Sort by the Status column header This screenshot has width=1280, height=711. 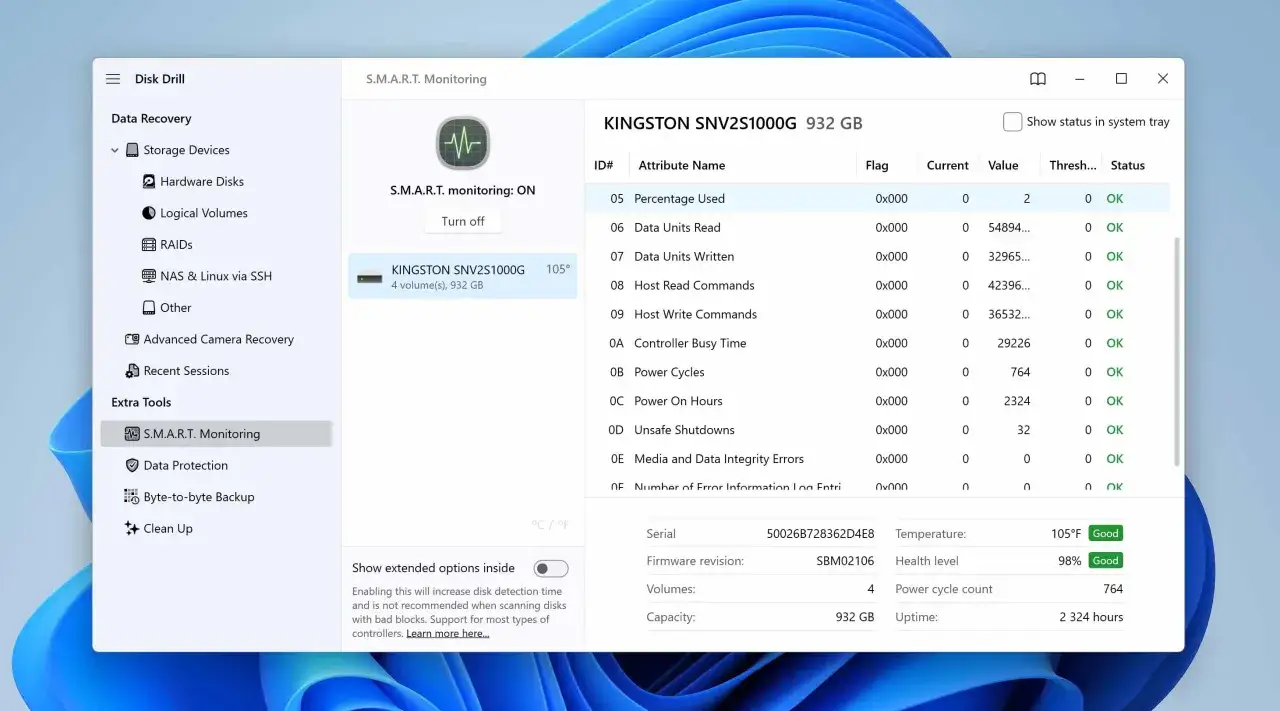tap(1127, 166)
